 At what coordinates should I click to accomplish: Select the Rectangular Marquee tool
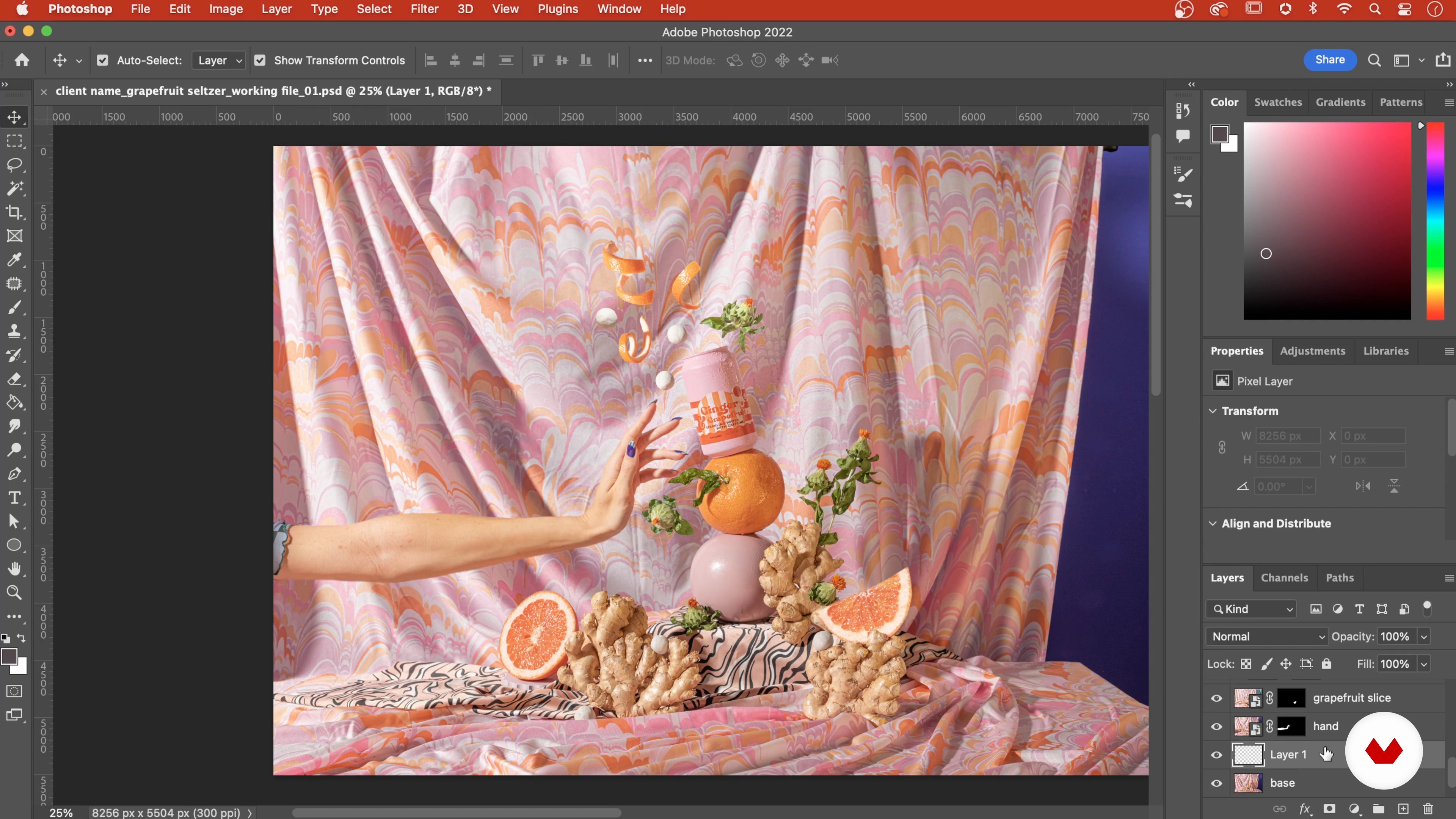click(x=15, y=141)
